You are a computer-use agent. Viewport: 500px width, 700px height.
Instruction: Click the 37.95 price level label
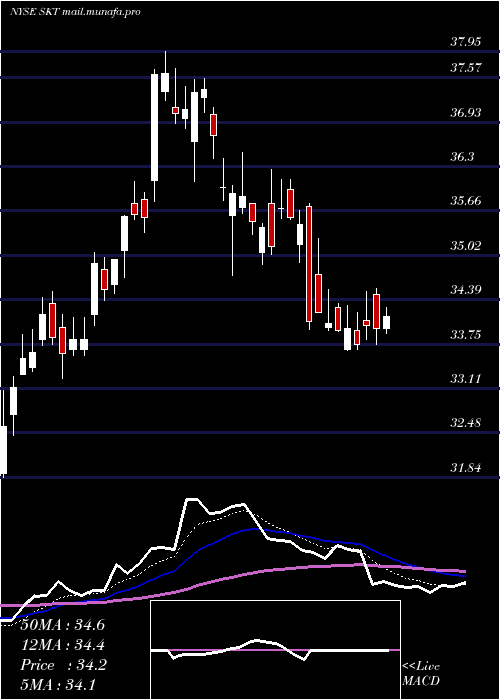point(465,42)
